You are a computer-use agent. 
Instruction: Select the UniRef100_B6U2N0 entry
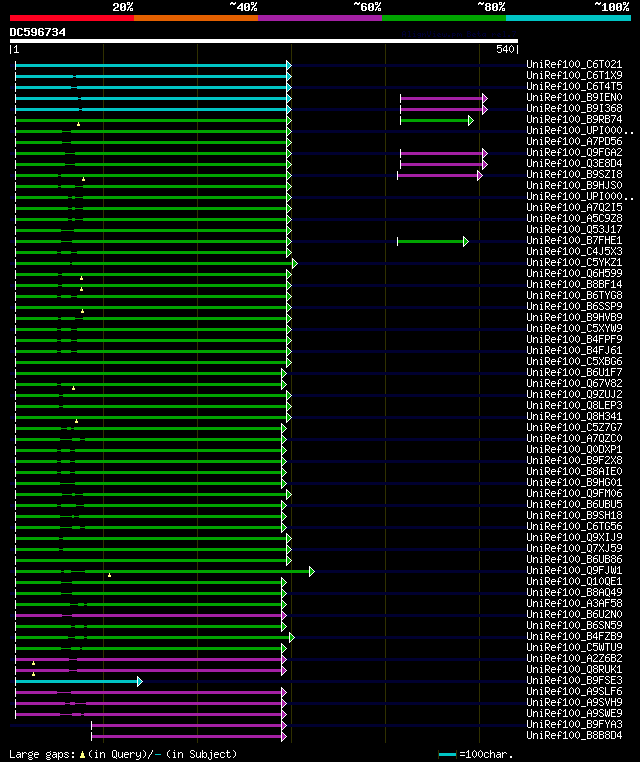point(574,614)
